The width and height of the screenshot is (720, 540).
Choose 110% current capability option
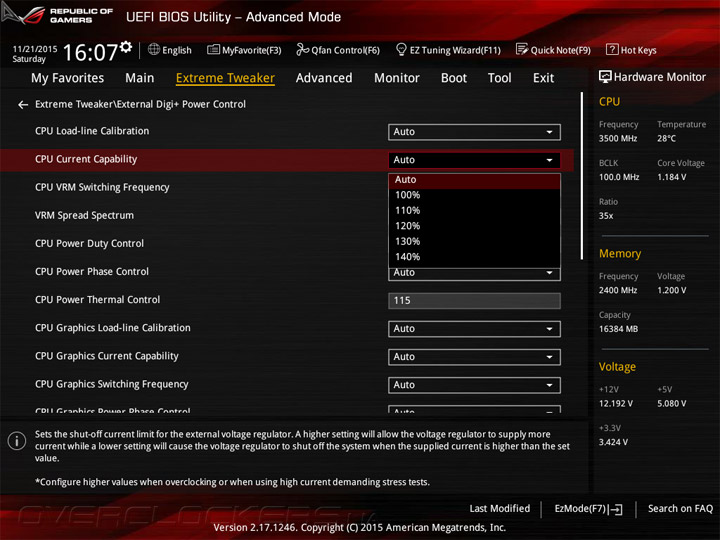click(474, 211)
